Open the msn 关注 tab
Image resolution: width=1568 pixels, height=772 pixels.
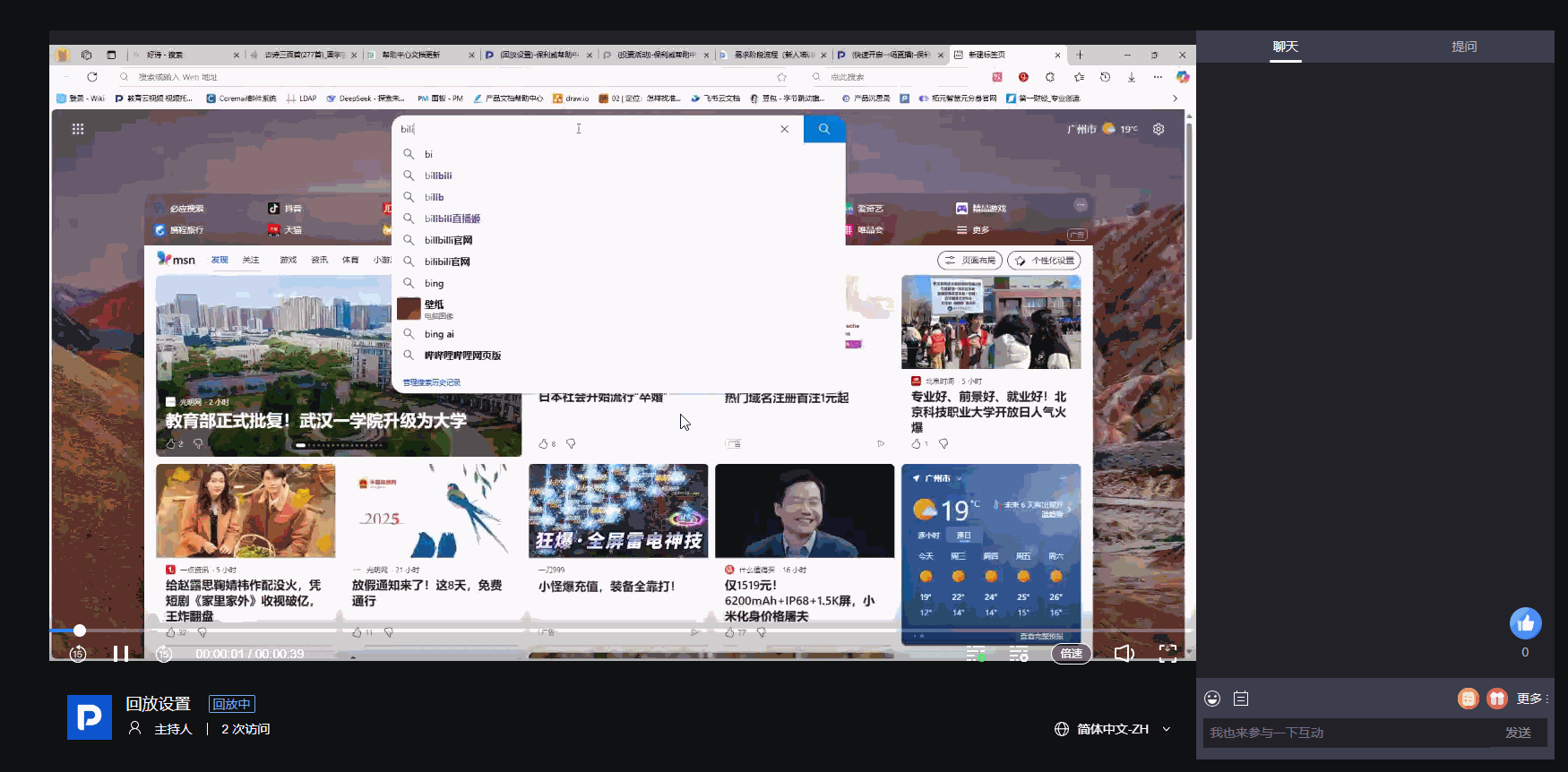coord(251,260)
